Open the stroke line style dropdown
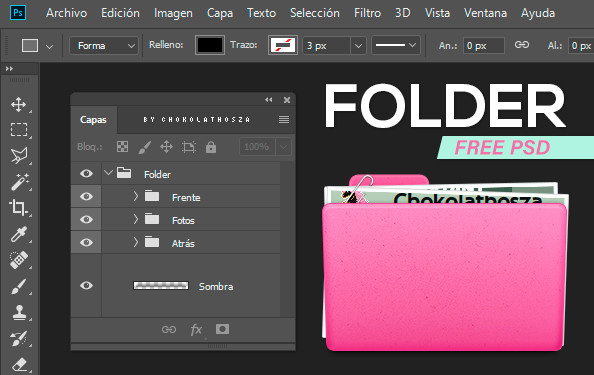This screenshot has height=375, width=594. (x=395, y=45)
